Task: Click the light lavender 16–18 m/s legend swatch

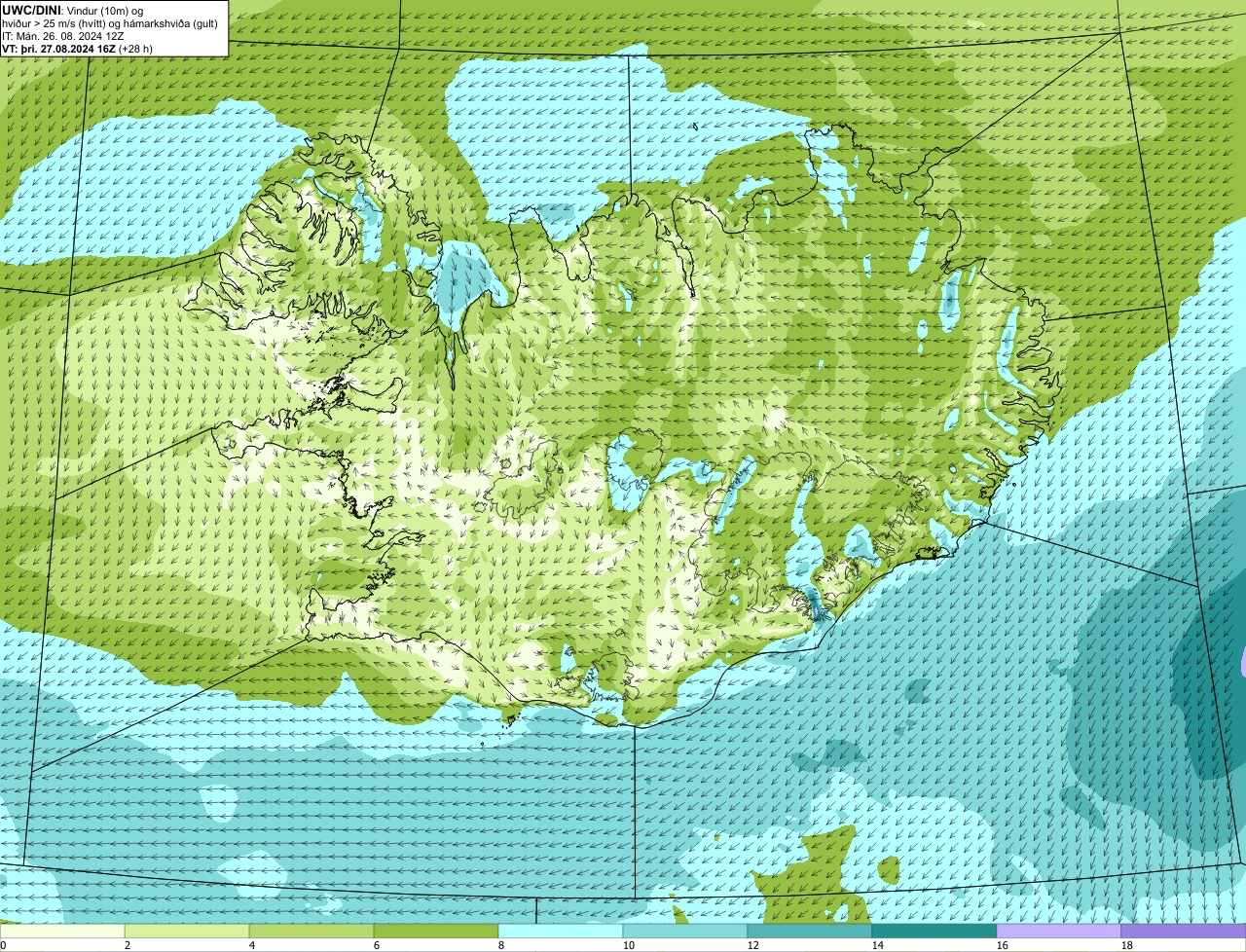Action: [1059, 932]
